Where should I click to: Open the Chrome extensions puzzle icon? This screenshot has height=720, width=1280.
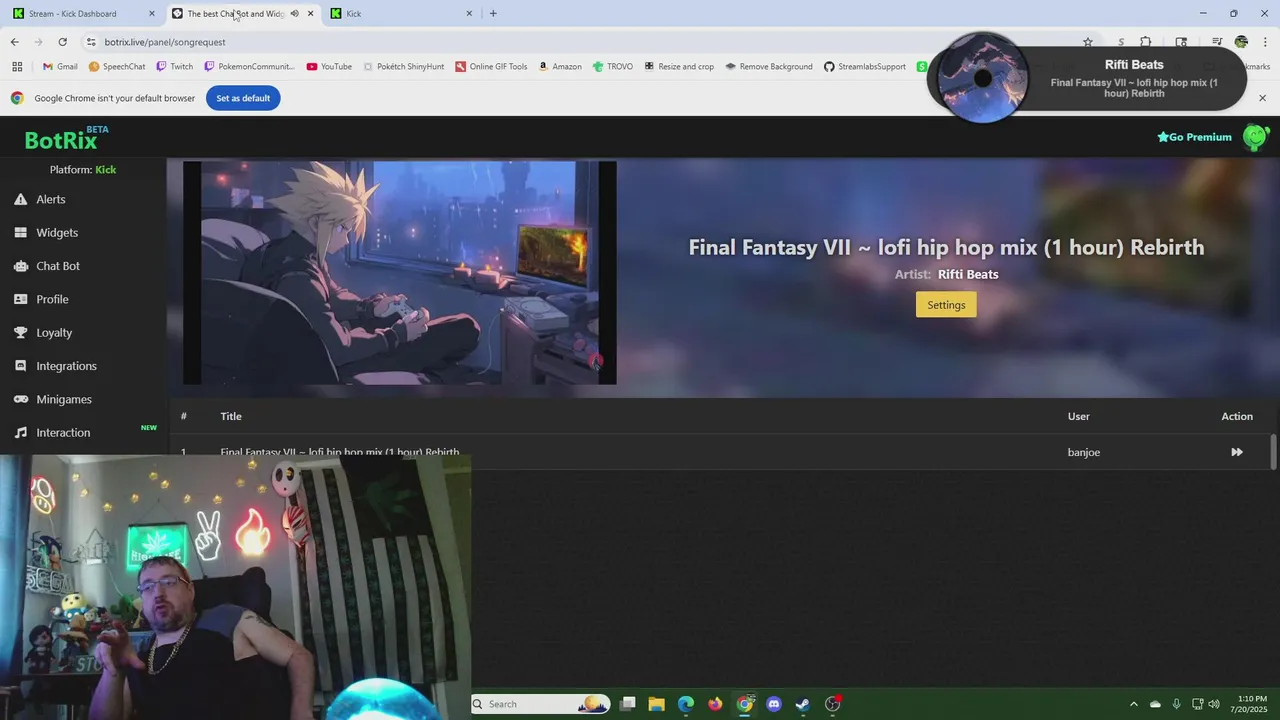click(1146, 42)
